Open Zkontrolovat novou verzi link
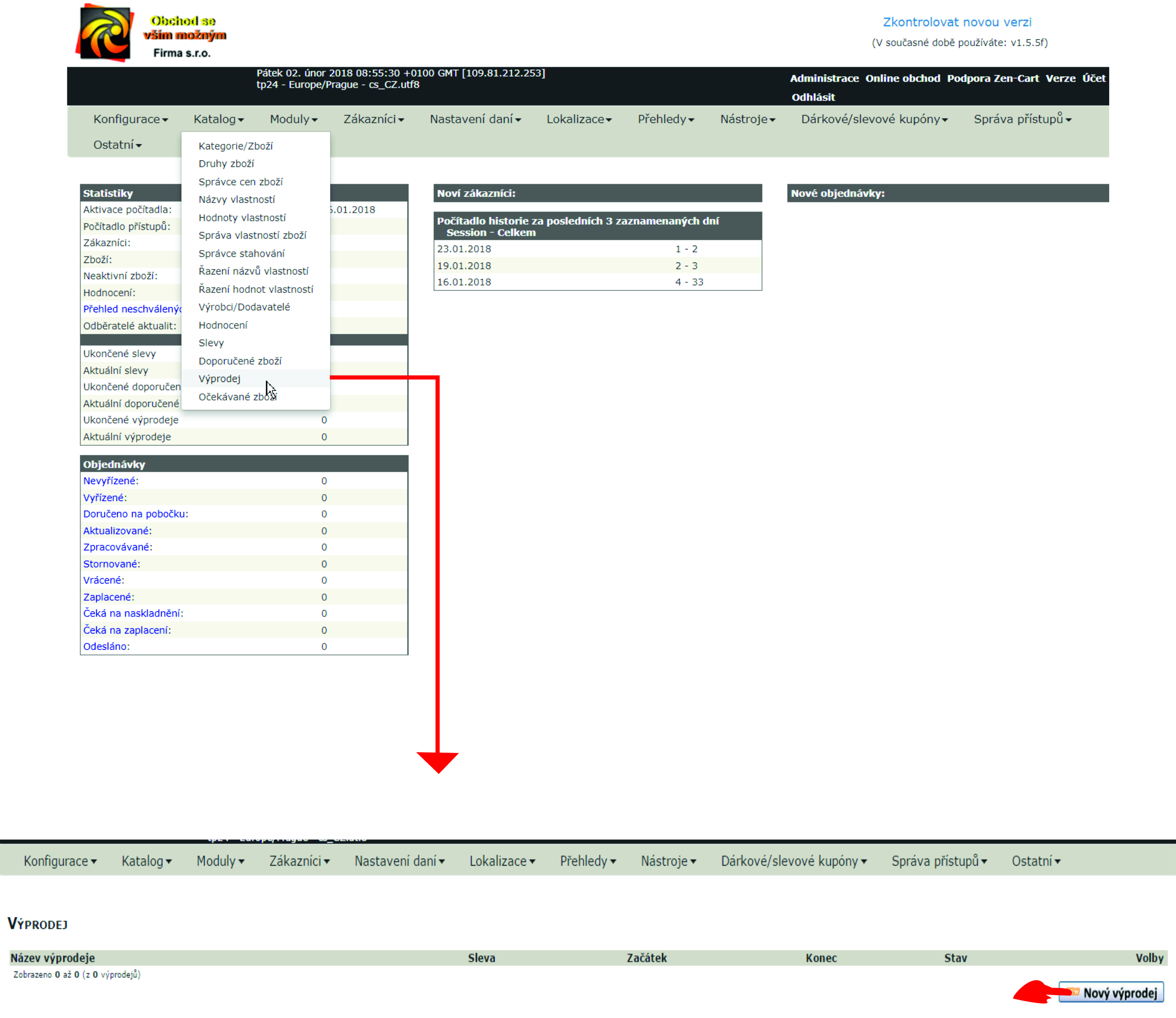Image resolution: width=1176 pixels, height=1018 pixels. (957, 22)
